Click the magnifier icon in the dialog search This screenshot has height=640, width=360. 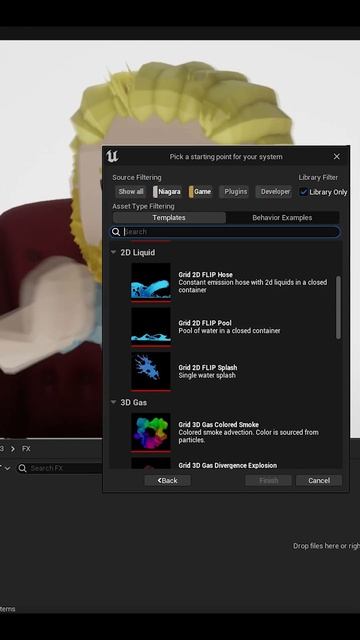click(x=116, y=232)
